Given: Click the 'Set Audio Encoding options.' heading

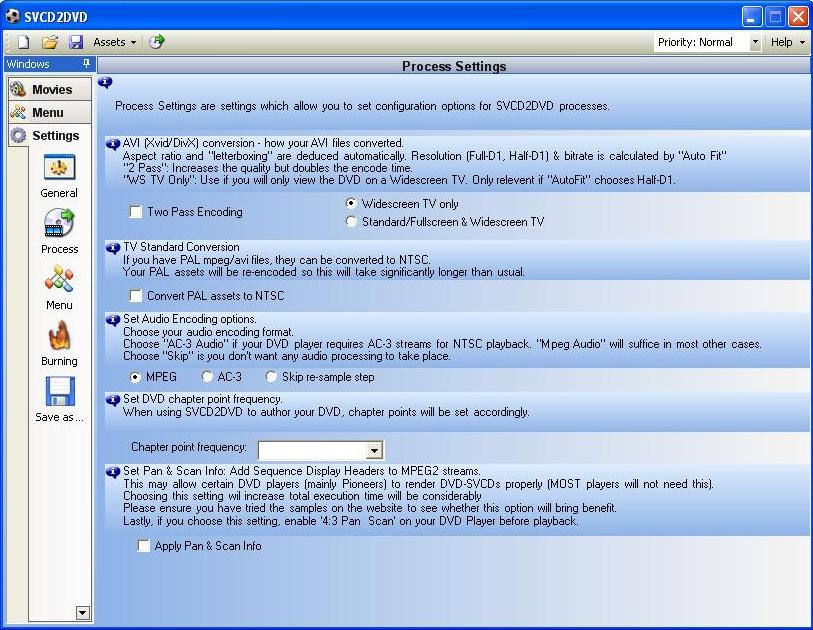Looking at the screenshot, I should [x=190, y=319].
